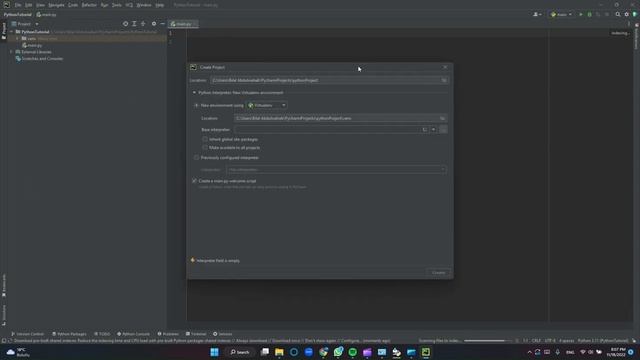
Task: Open Terminal tool window tab
Action: (x=196, y=334)
